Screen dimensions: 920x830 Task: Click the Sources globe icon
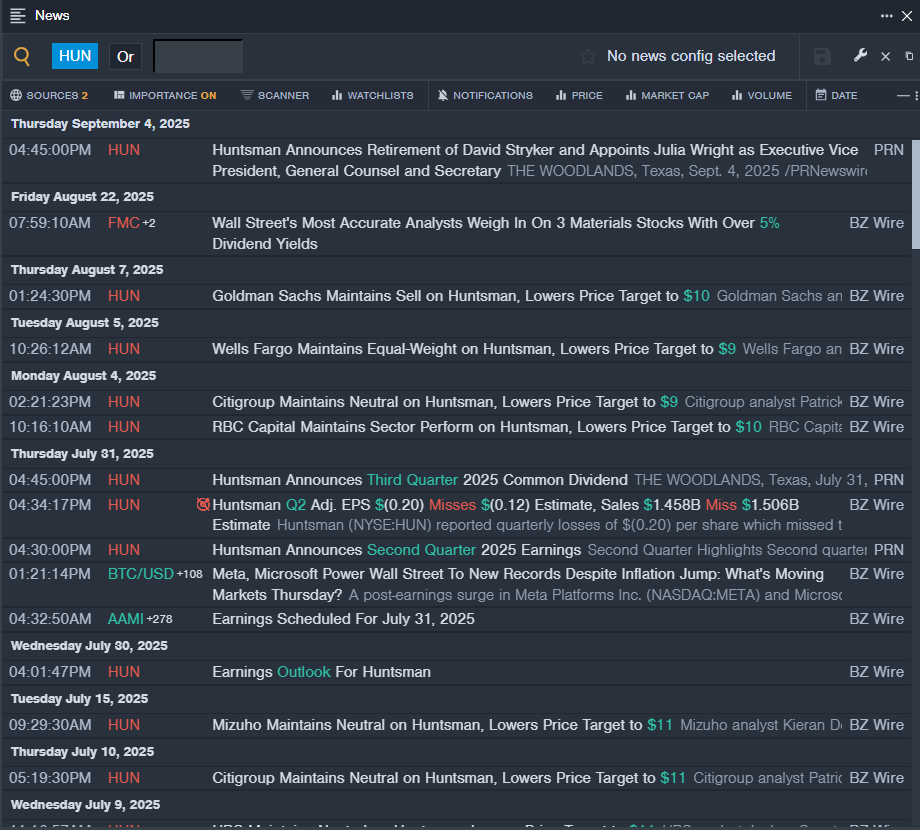point(16,95)
